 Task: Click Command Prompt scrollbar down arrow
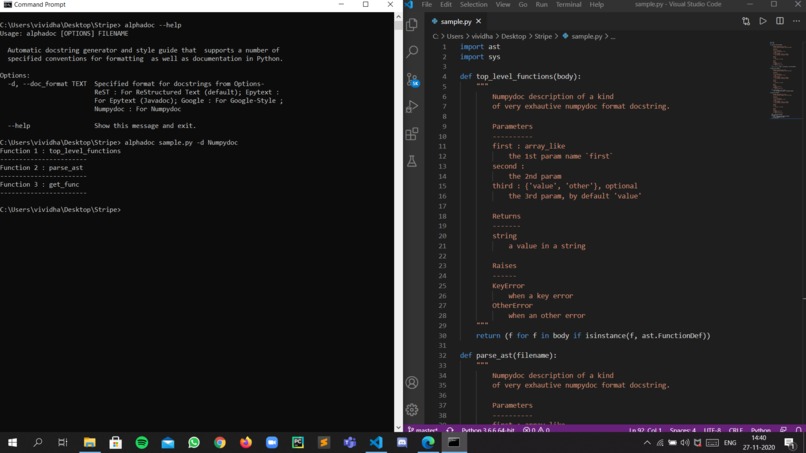[x=398, y=428]
